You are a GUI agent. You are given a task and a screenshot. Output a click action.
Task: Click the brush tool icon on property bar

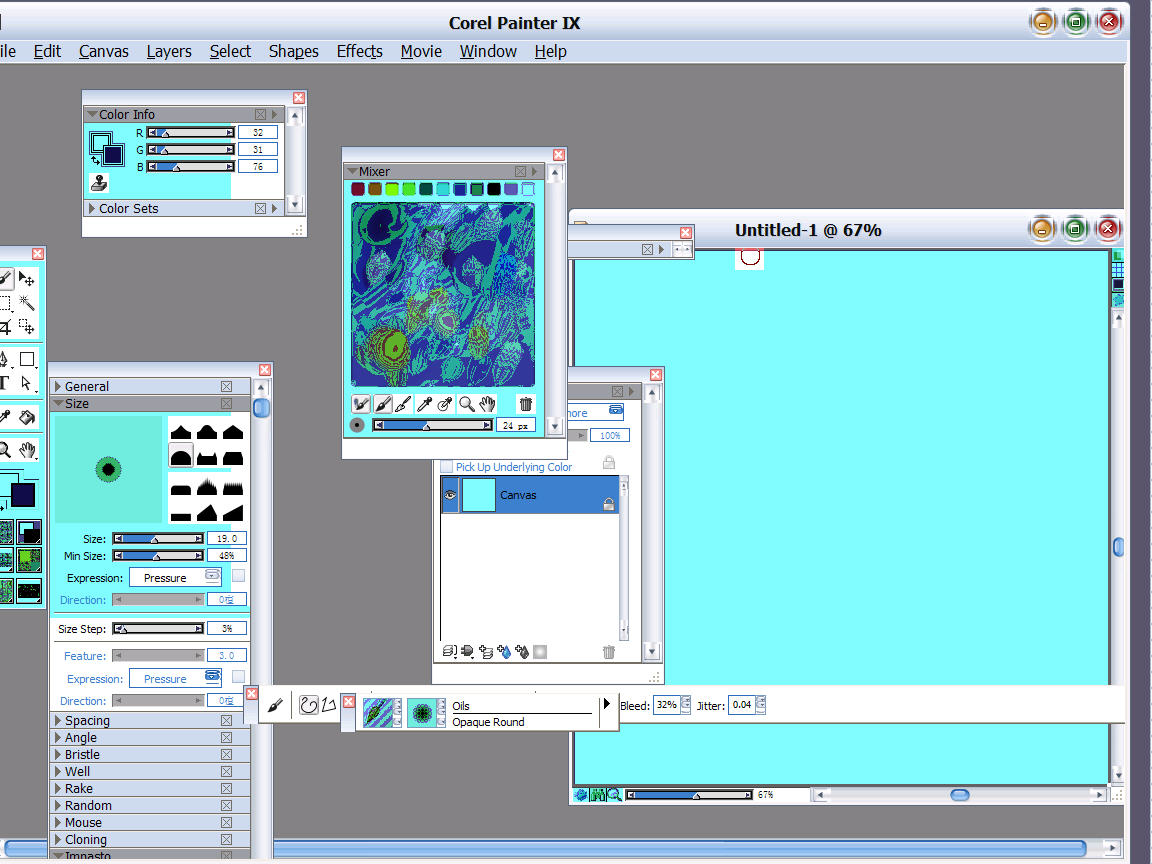(275, 706)
